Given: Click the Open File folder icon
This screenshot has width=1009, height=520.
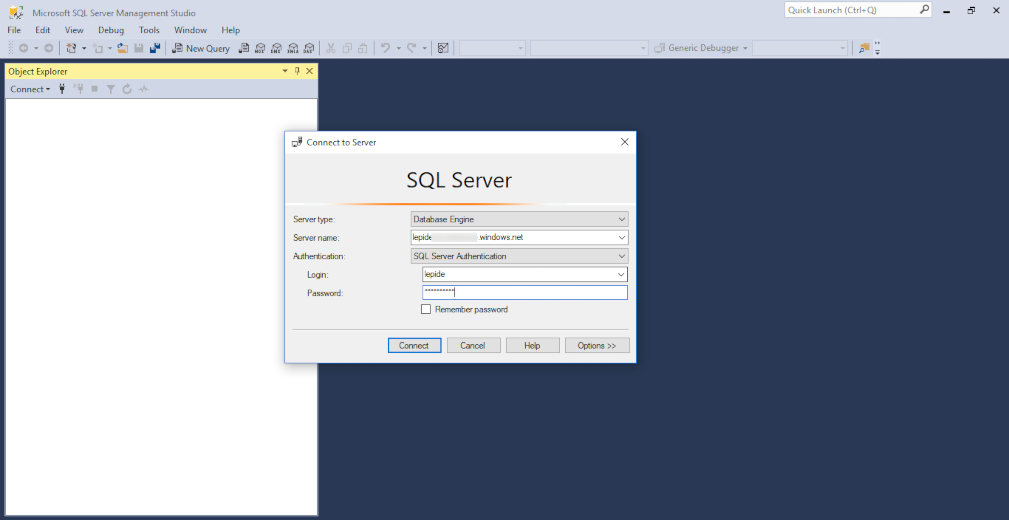Looking at the screenshot, I should (x=123, y=48).
